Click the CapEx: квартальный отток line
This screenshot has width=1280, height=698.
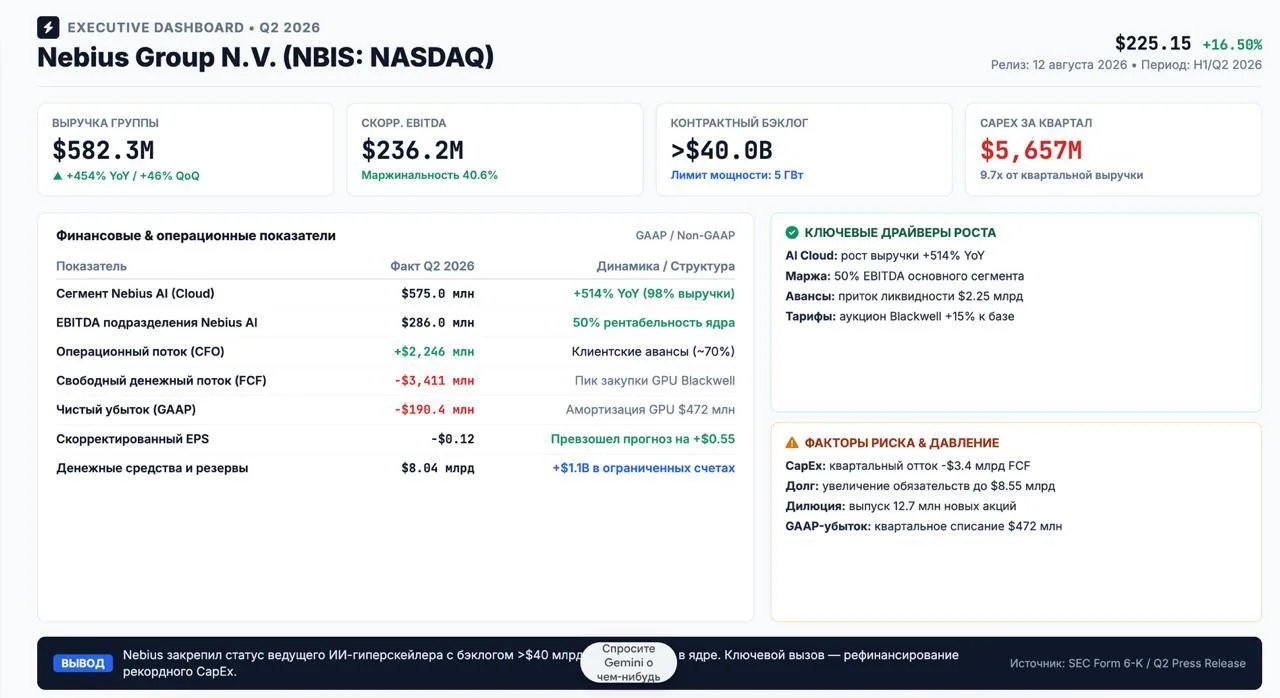point(908,466)
